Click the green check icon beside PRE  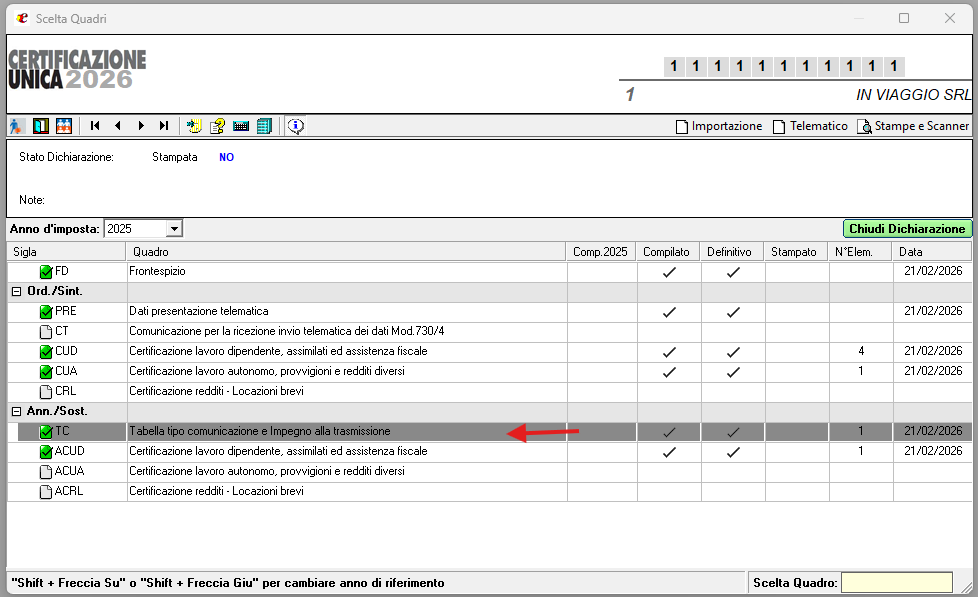pos(46,312)
